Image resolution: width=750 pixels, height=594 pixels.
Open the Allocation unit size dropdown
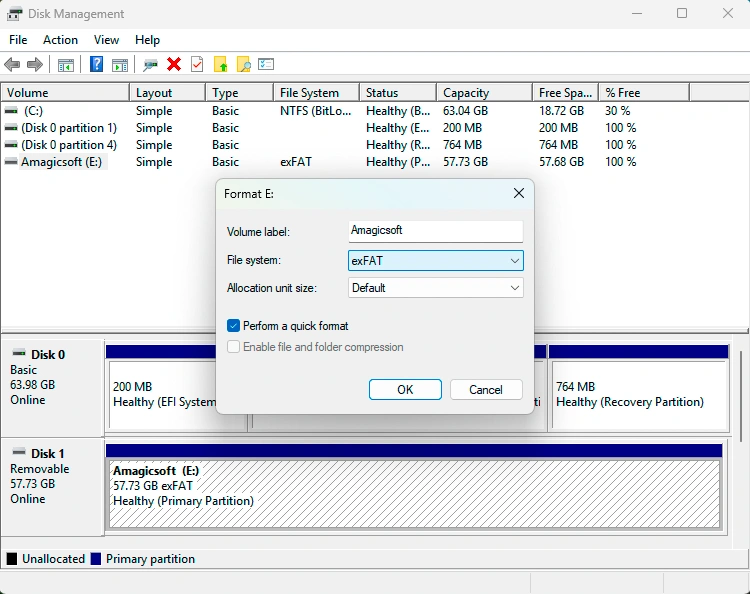click(436, 288)
